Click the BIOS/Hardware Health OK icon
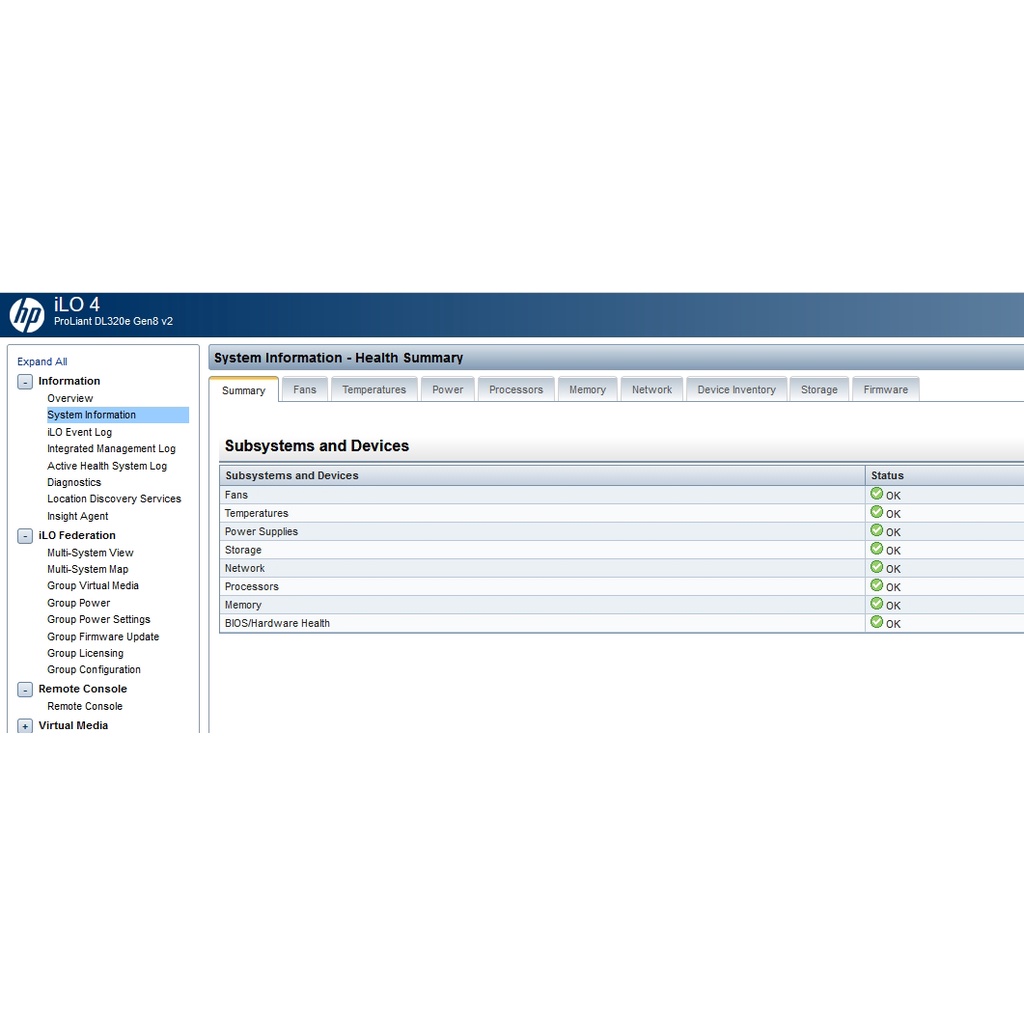1024x1024 pixels. point(877,622)
